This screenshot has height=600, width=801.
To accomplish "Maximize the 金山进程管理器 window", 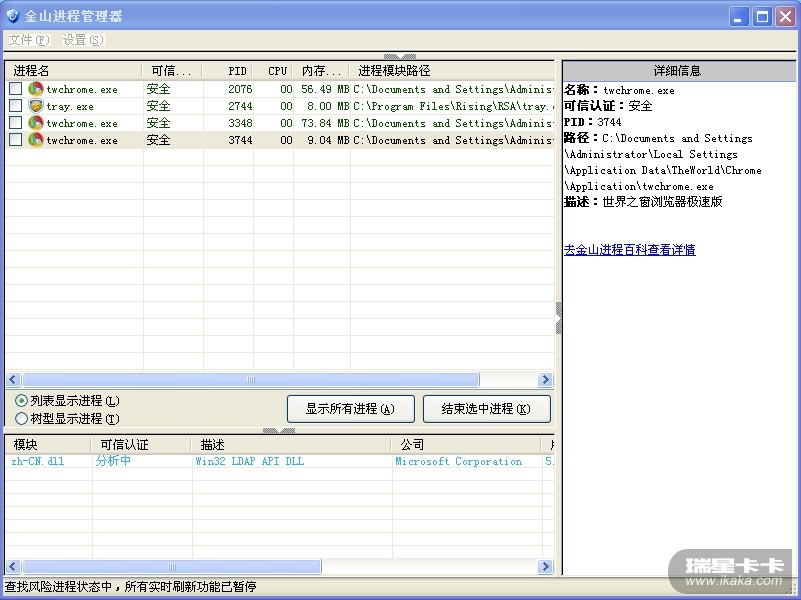I will coord(762,17).
